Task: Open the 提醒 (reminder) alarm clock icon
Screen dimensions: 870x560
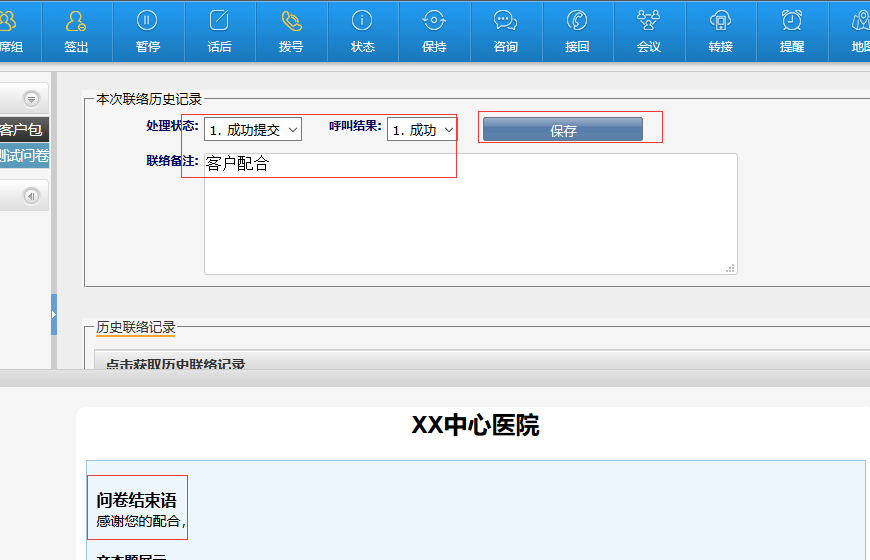Action: 792,22
